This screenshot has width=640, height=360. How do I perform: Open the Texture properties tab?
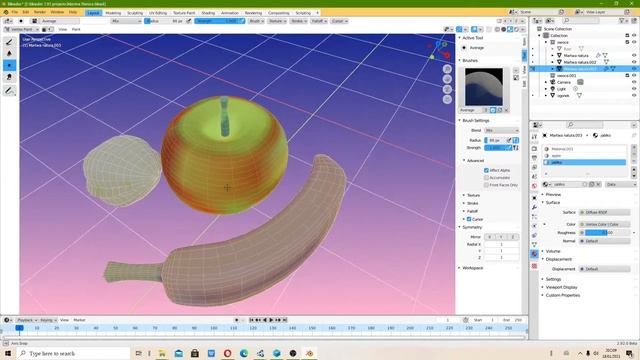534,266
